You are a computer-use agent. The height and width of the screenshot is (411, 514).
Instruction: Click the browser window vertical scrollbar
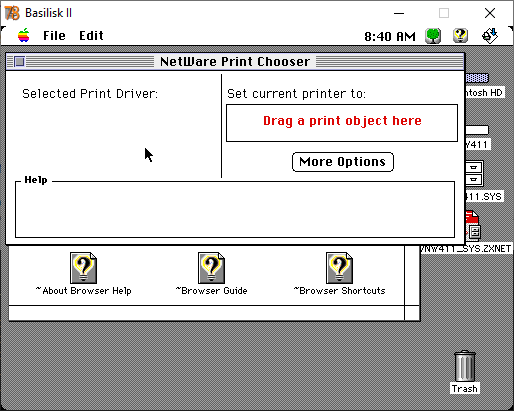[x=412, y=275]
